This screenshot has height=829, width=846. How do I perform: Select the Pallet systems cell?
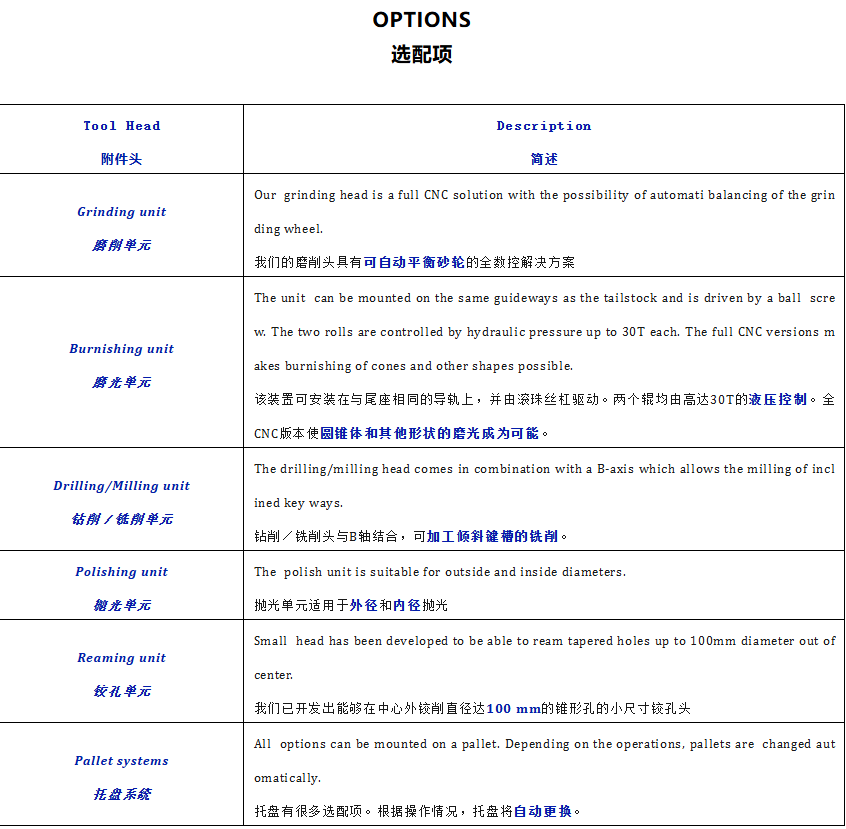click(x=121, y=761)
